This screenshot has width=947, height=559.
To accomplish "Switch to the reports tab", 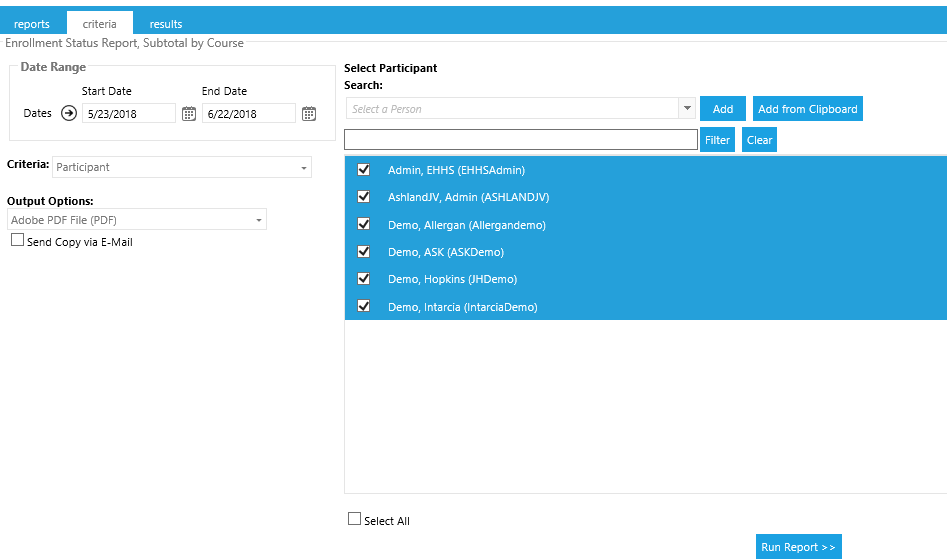I will tap(32, 24).
